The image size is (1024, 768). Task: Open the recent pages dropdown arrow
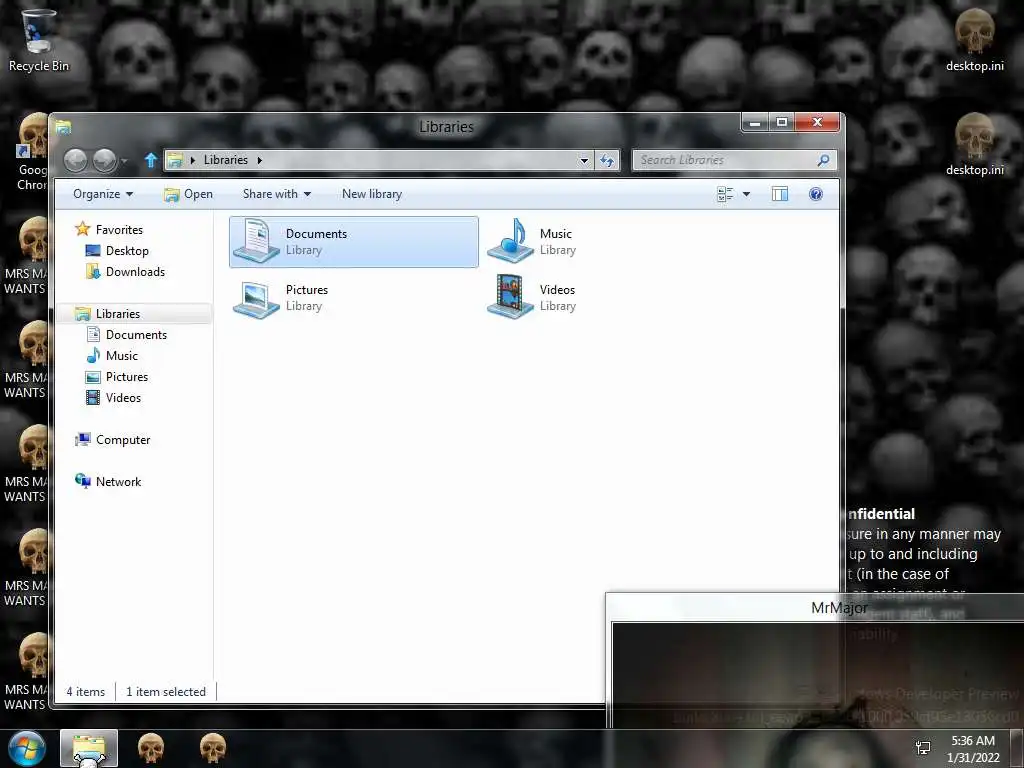124,161
